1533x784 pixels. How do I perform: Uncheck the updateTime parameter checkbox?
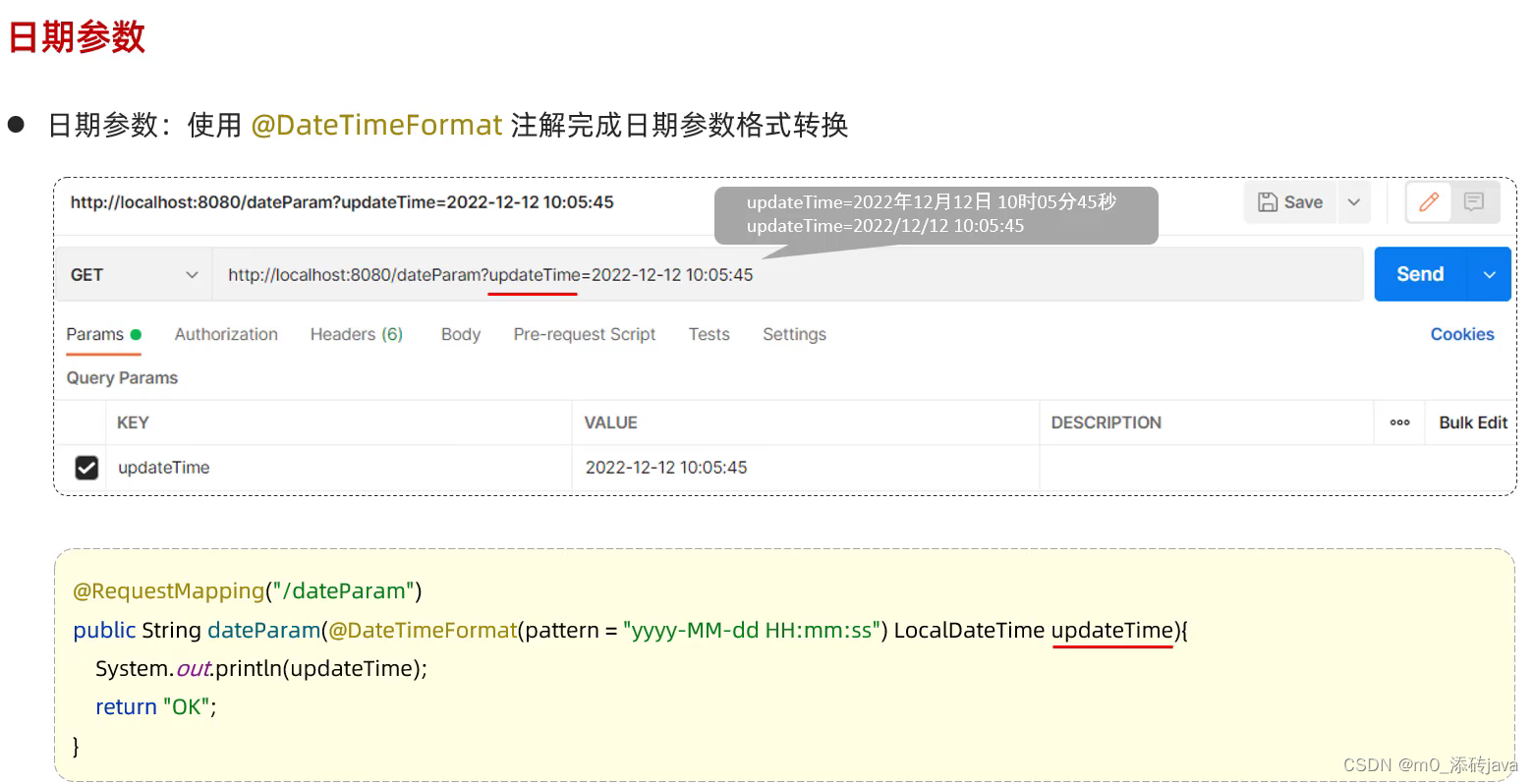85,467
